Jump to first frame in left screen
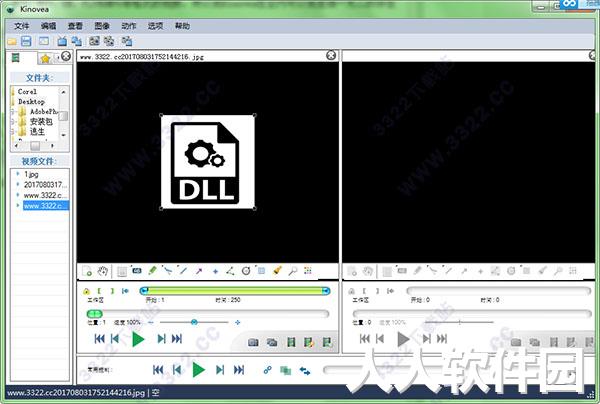The image size is (600, 404). pyautogui.click(x=99, y=339)
